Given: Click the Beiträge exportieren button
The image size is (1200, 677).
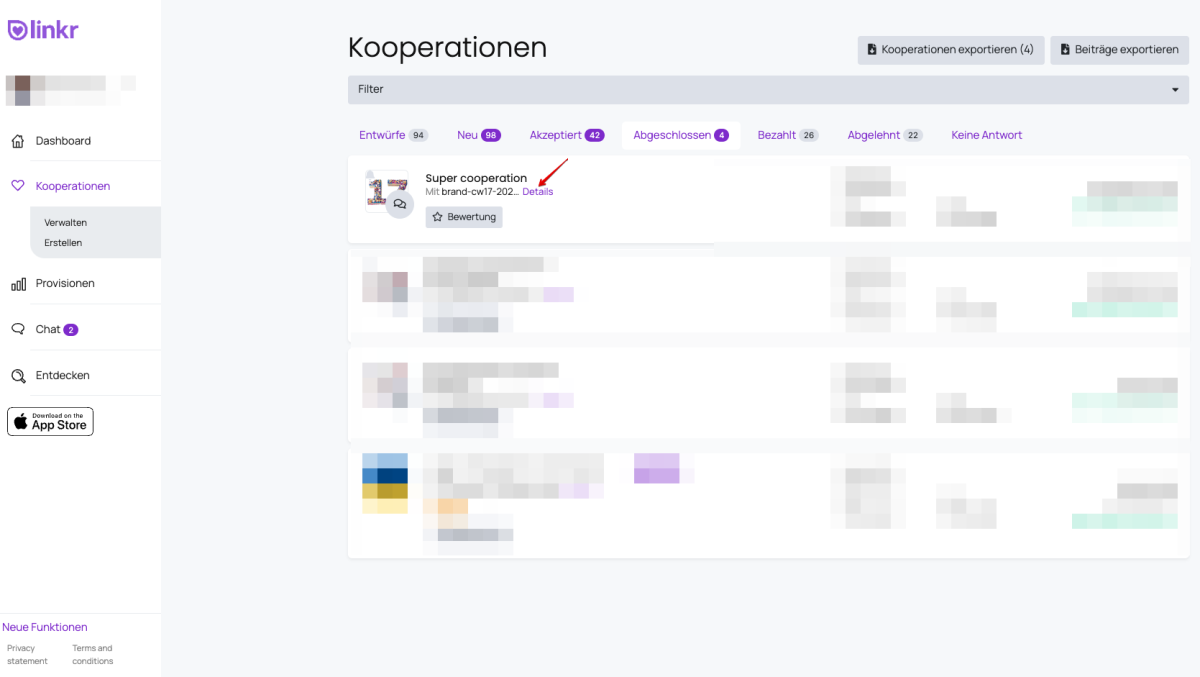Looking at the screenshot, I should tap(1119, 50).
